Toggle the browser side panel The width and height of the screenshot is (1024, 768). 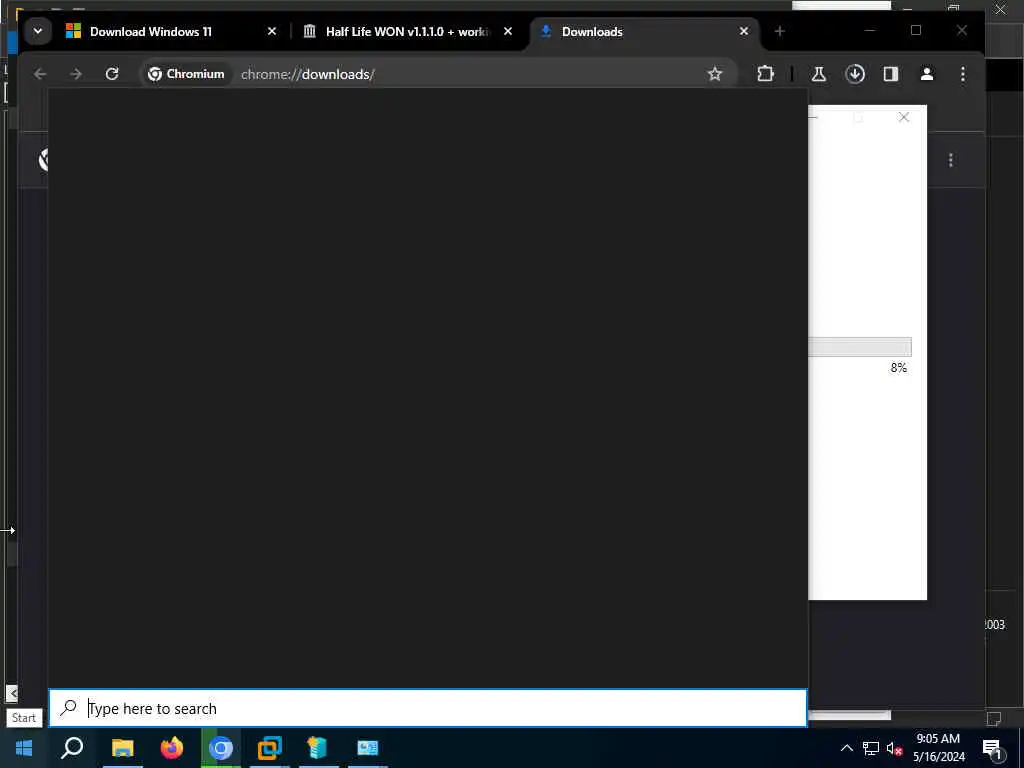click(891, 74)
